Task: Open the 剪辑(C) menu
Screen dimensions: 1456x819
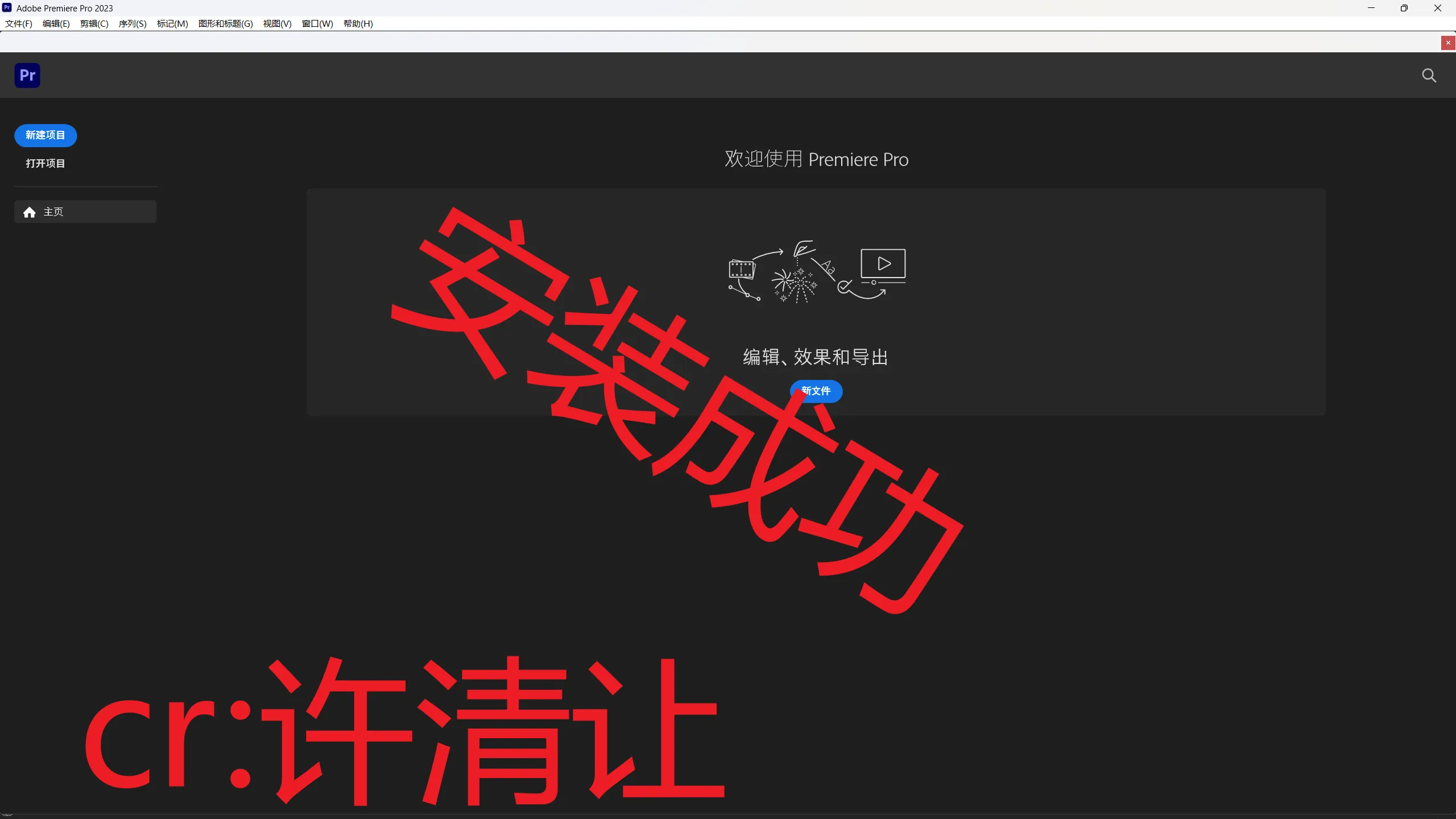Action: (x=94, y=23)
